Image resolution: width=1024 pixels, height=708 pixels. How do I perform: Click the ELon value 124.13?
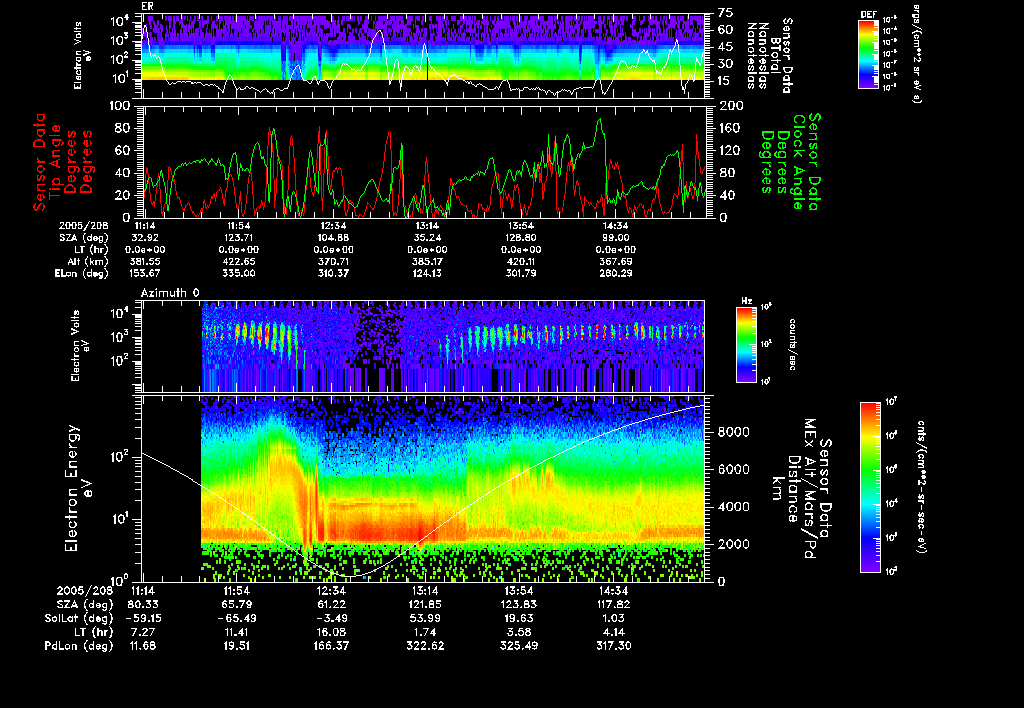[x=427, y=273]
